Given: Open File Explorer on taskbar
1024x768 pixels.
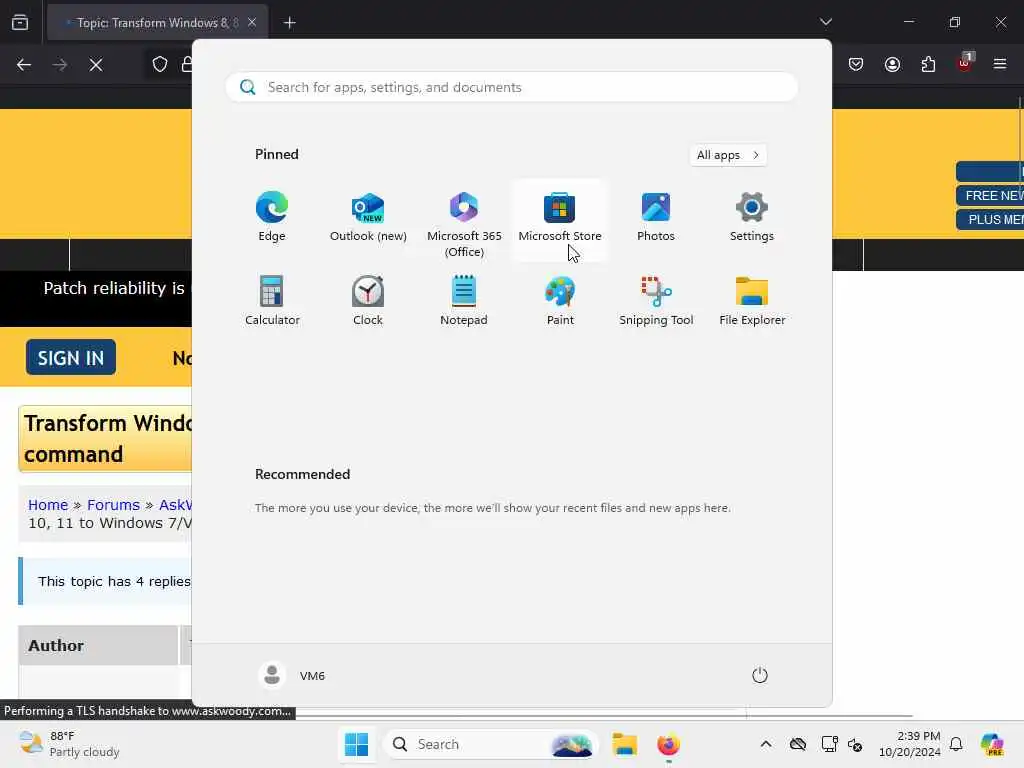Looking at the screenshot, I should coord(624,744).
